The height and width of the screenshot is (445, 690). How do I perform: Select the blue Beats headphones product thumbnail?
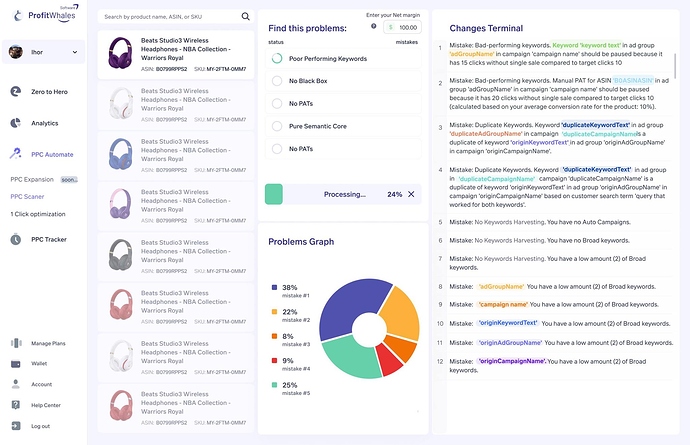[120, 154]
